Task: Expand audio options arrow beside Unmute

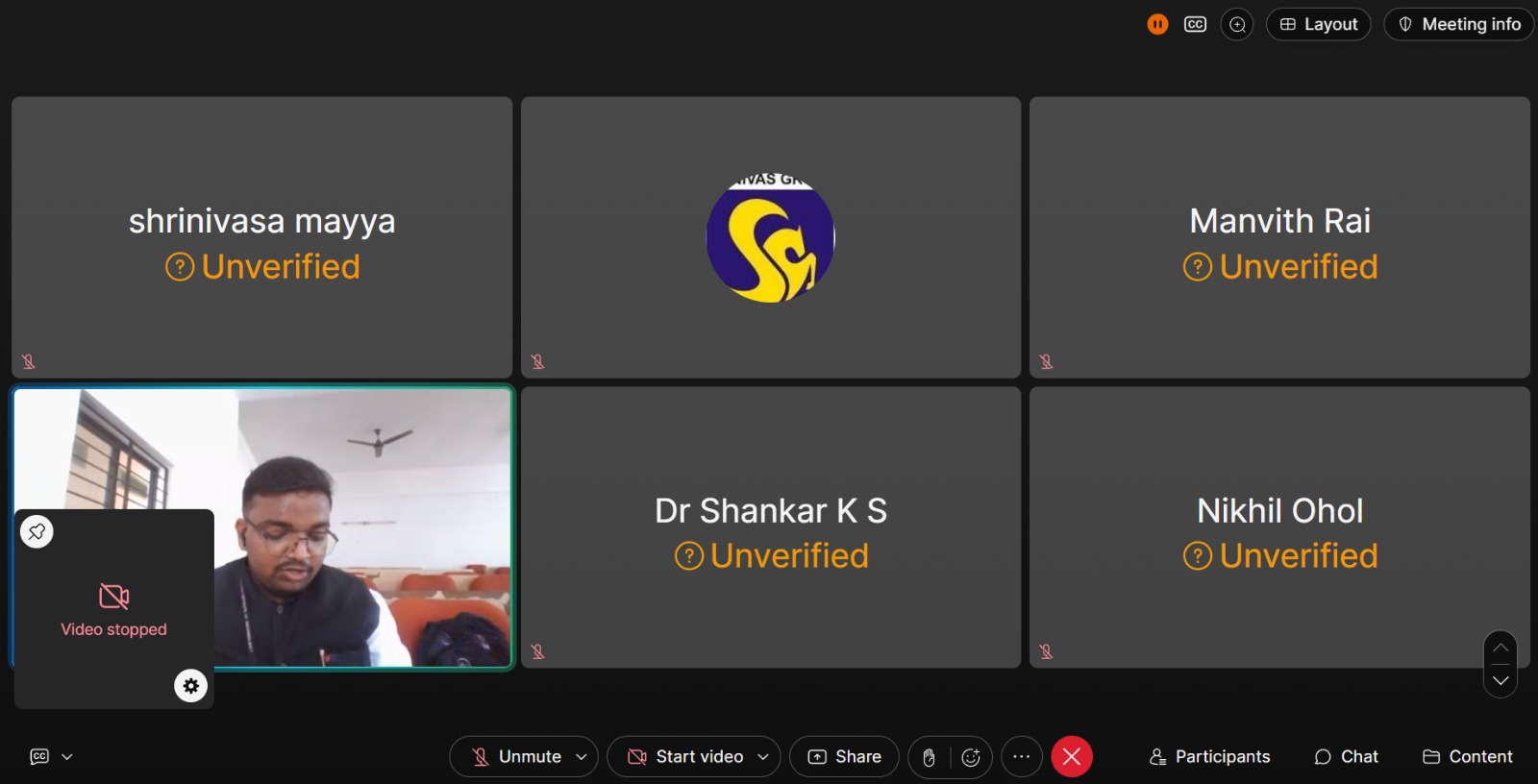Action: pos(582,757)
